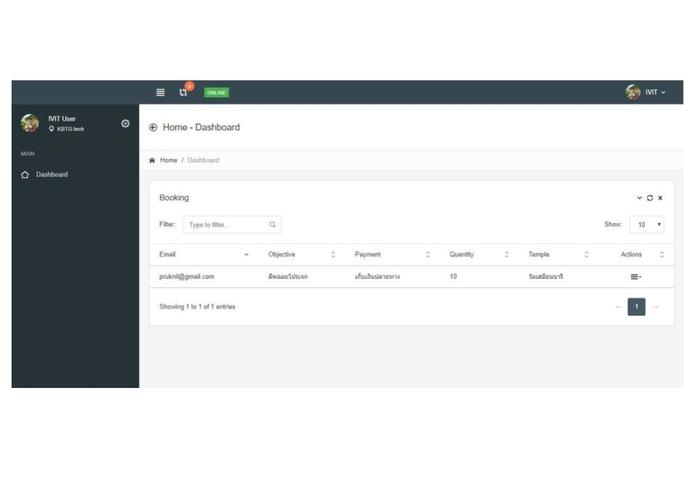This screenshot has height=494, width=695.
Task: Collapse the Booking panel with chevron
Action: pos(639,198)
